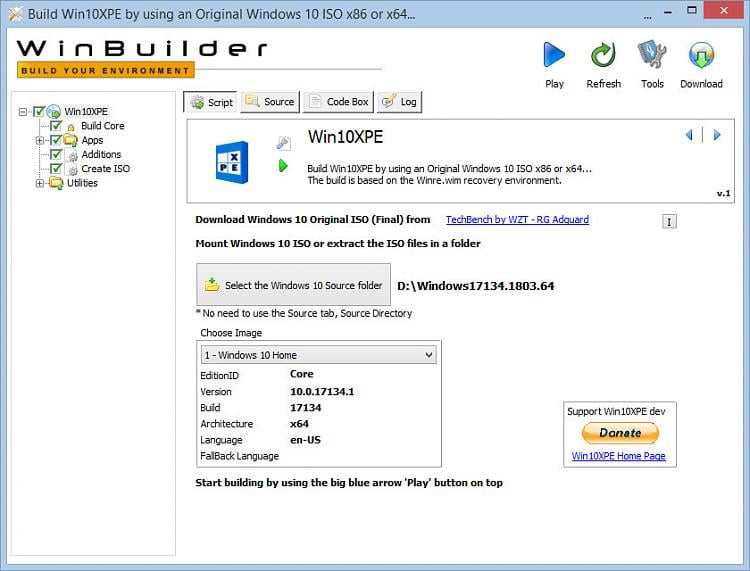Open the Code Box tab
This screenshot has height=571, width=750.
(x=338, y=102)
